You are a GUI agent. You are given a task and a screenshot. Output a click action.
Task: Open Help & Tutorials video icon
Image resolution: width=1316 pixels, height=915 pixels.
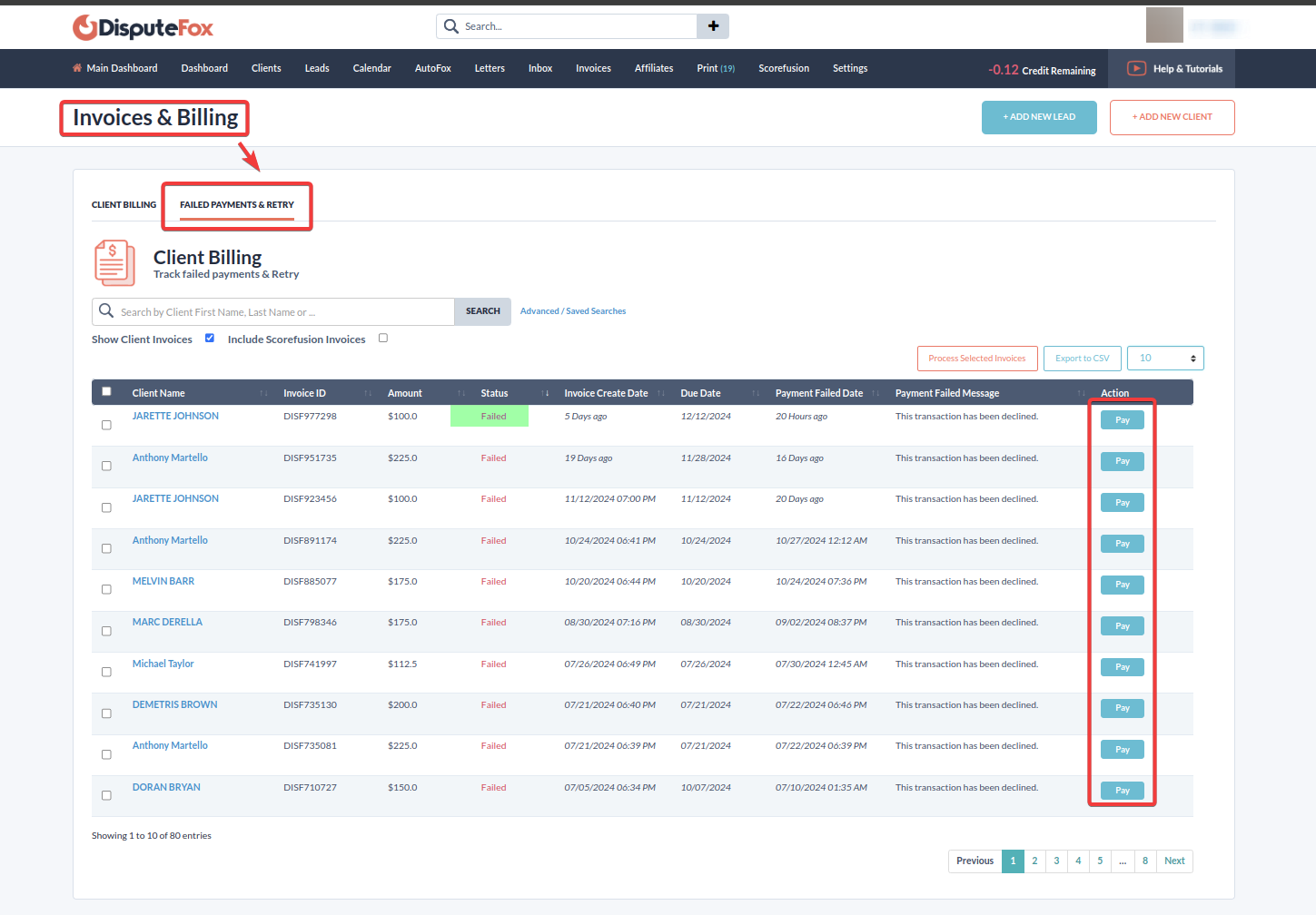1136,68
